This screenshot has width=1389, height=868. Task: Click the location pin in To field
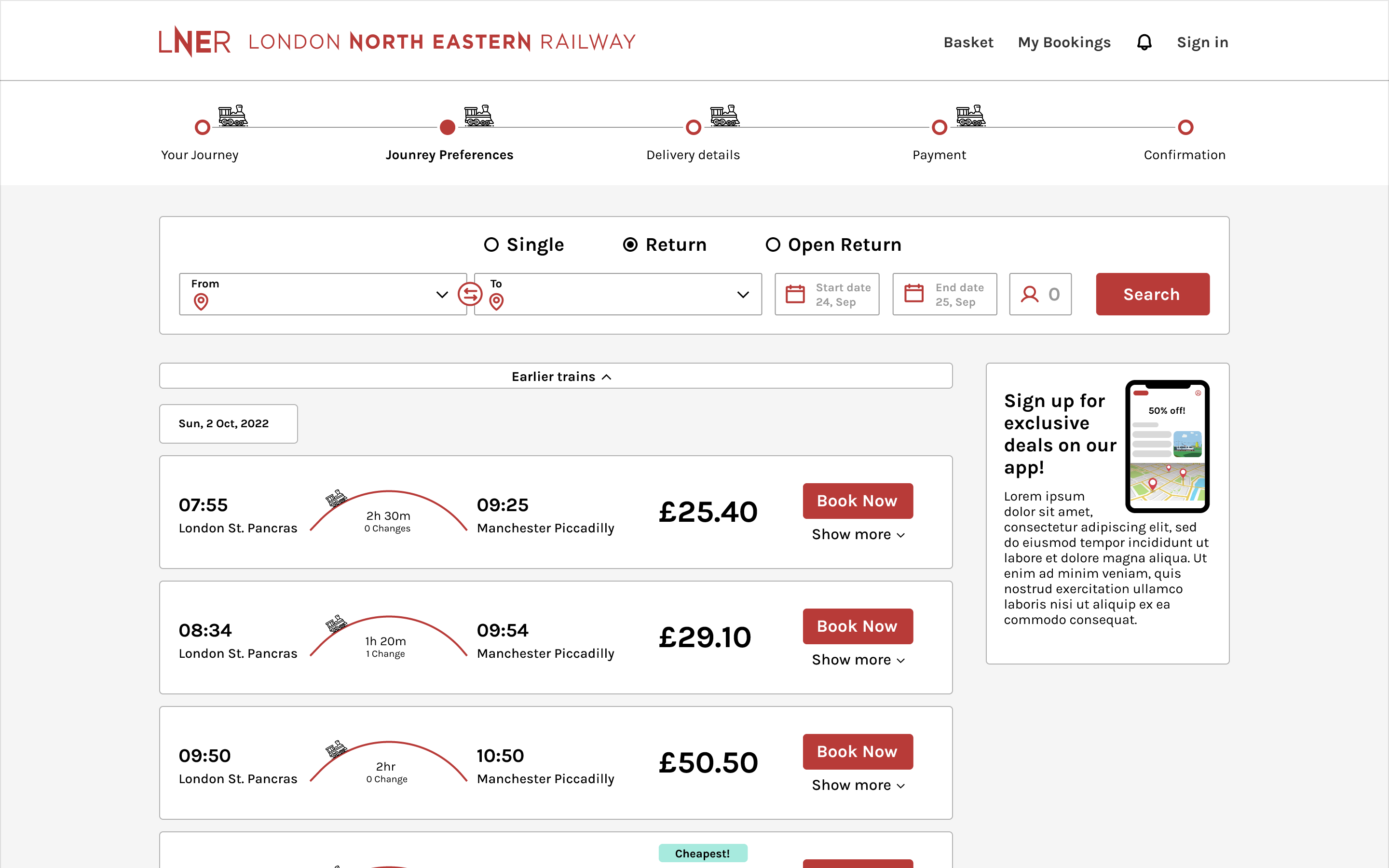click(x=496, y=301)
